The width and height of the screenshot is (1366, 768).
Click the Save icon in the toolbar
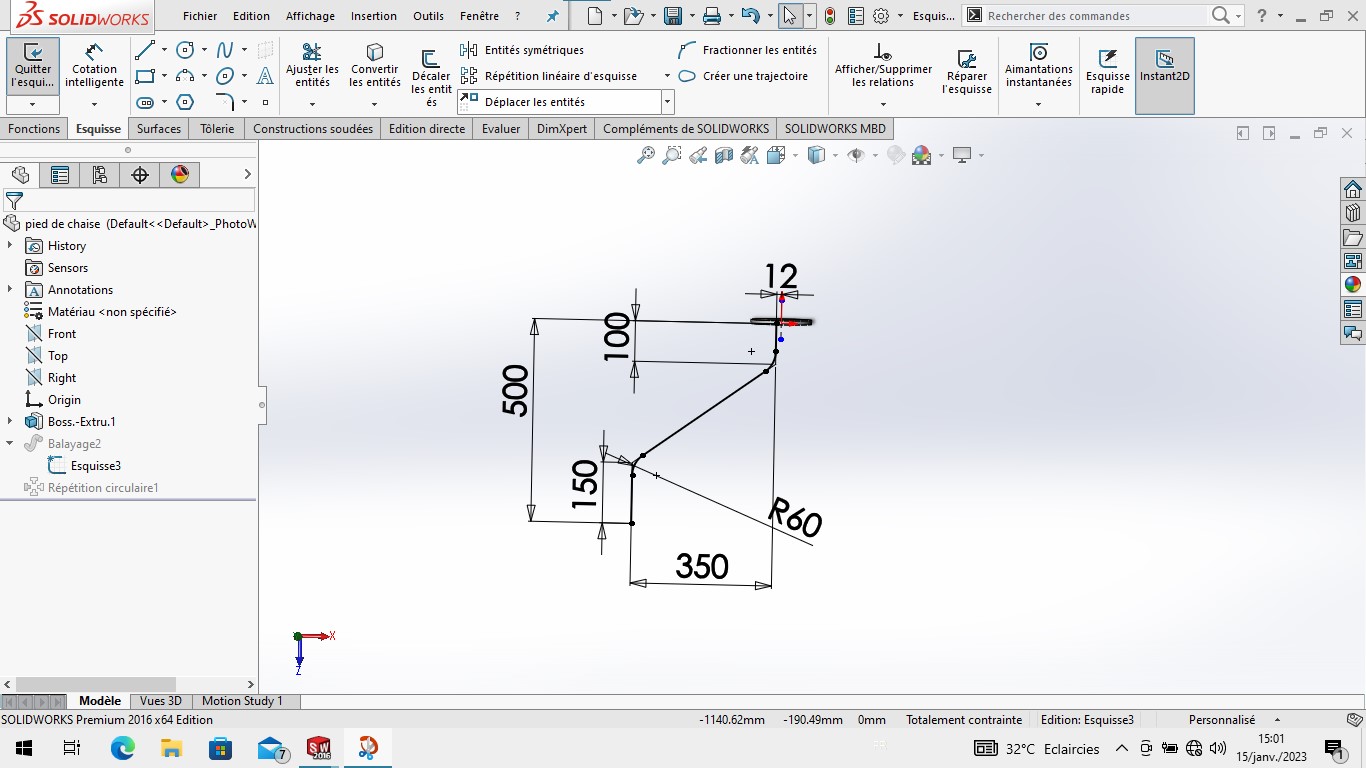coord(672,16)
